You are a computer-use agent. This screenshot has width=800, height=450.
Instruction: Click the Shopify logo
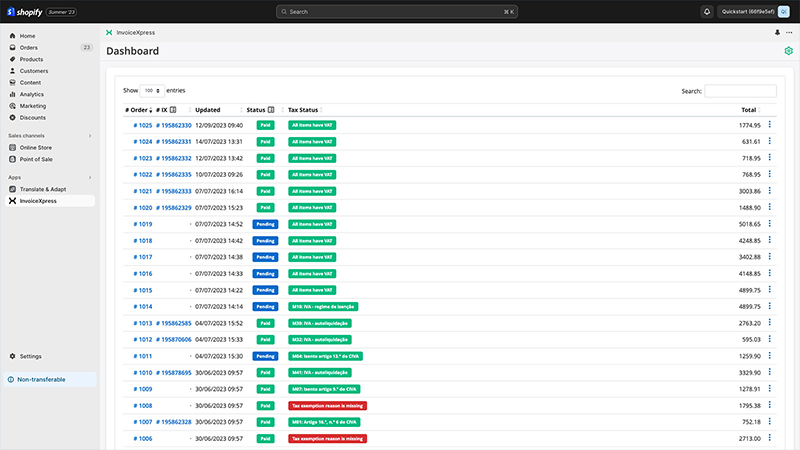(x=24, y=12)
